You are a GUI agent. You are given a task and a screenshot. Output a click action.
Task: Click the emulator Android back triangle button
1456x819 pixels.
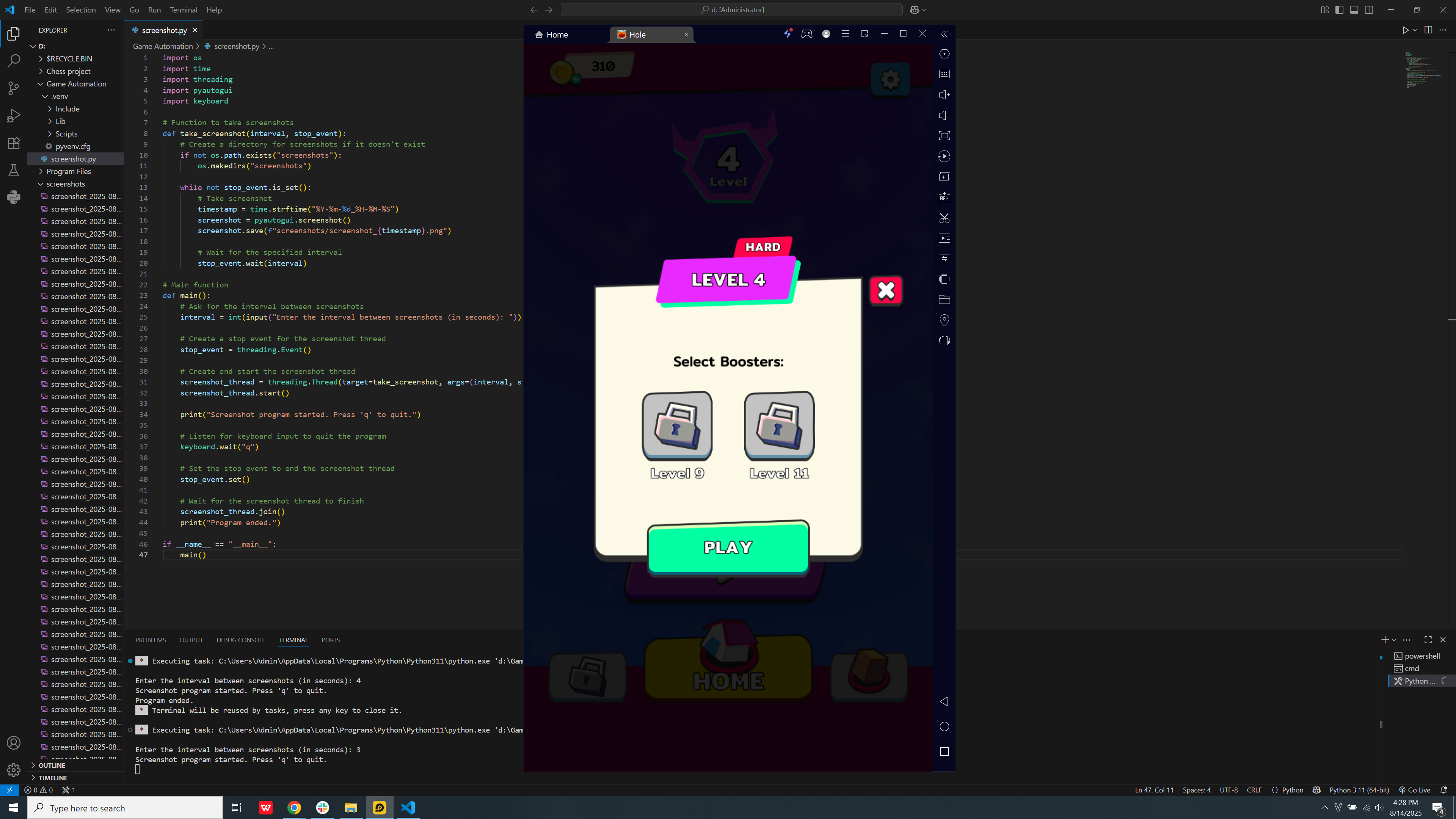coord(944,701)
